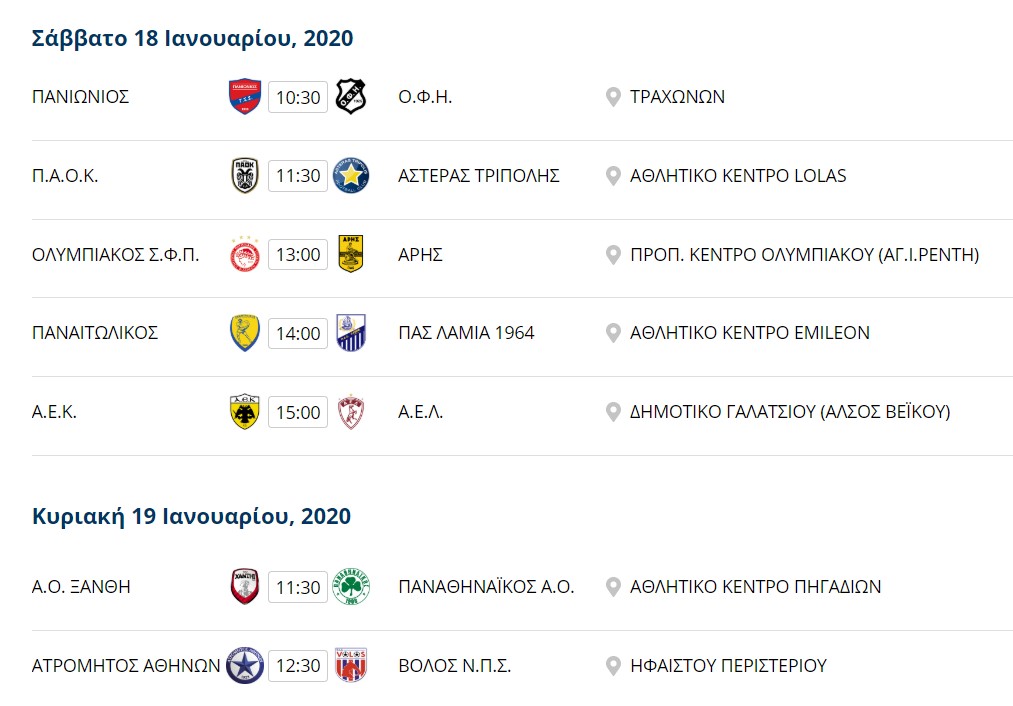Viewport: 1013px width, 706px height.
Task: Click the Asteras Tripolis star logo
Action: (x=351, y=176)
